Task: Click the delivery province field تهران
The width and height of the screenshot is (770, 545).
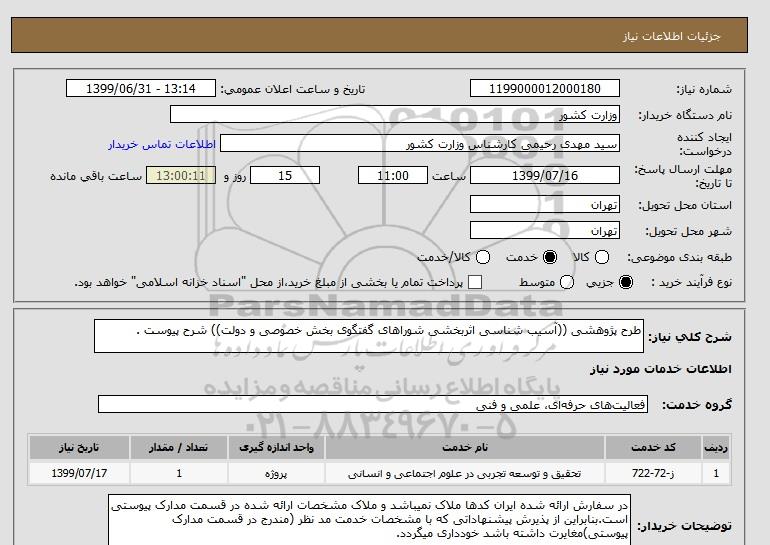Action: [x=545, y=204]
